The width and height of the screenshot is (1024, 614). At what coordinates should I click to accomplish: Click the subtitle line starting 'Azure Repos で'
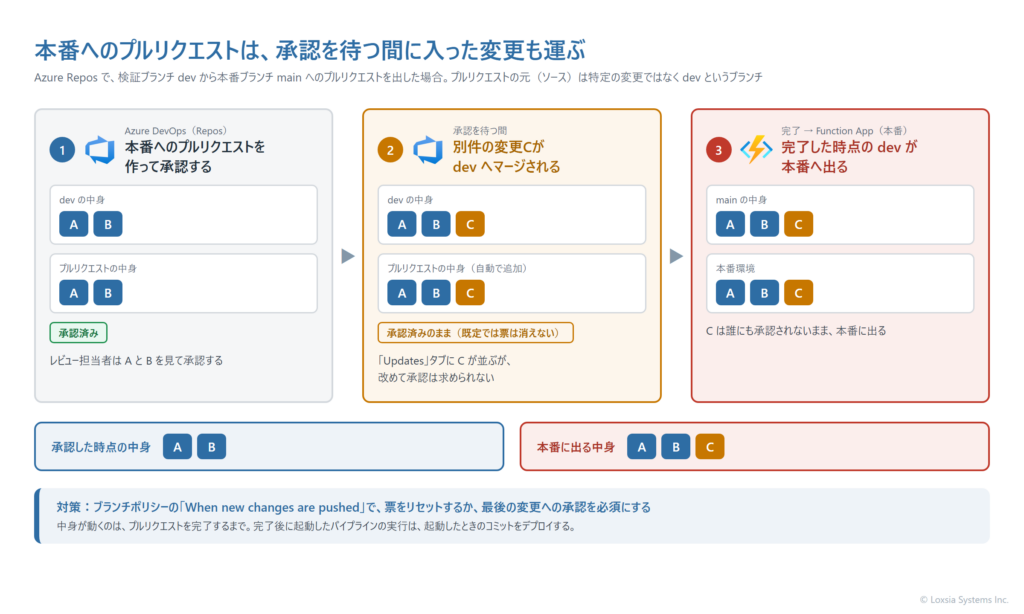[x=398, y=77]
